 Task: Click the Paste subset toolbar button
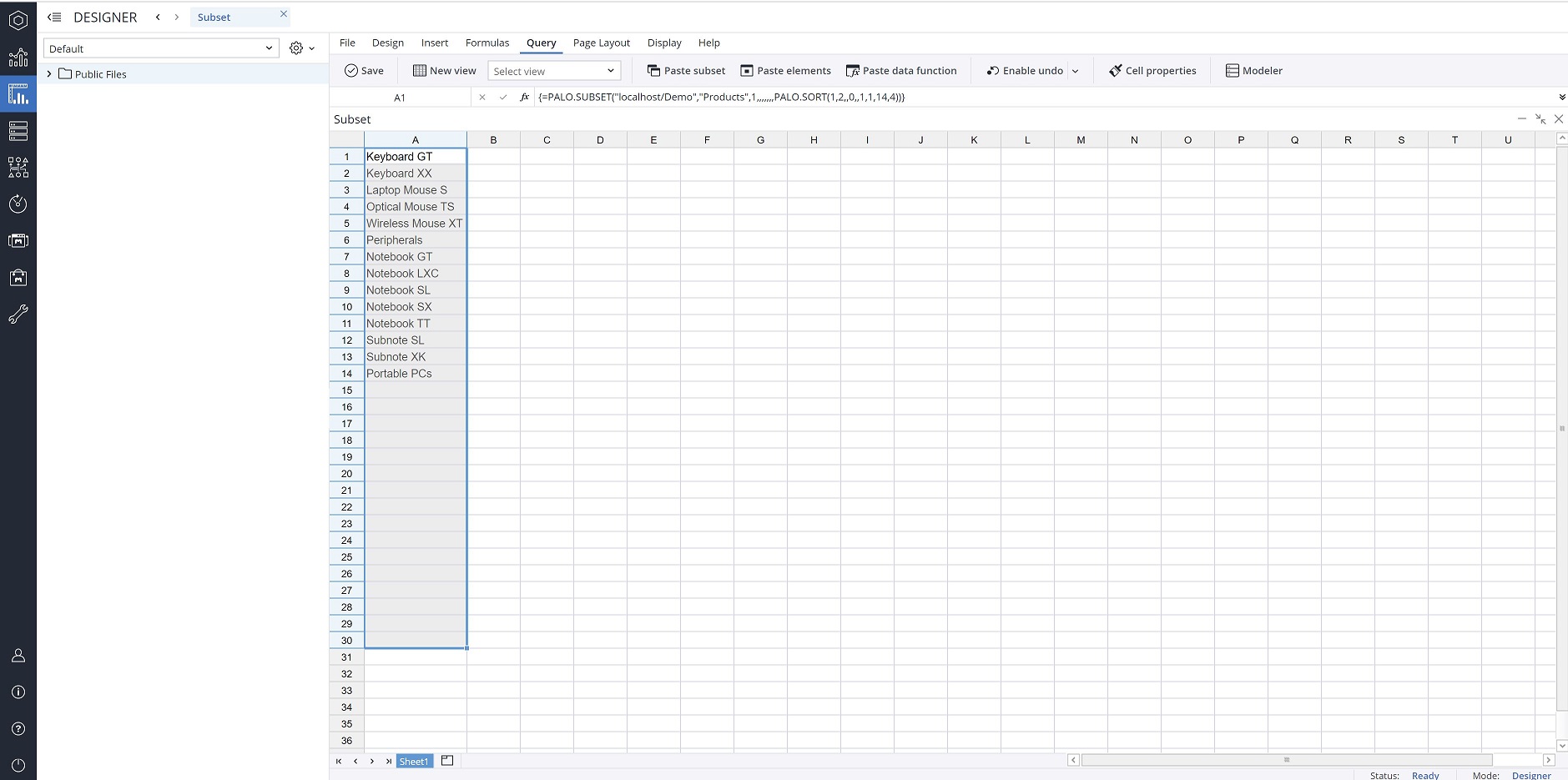pos(686,71)
